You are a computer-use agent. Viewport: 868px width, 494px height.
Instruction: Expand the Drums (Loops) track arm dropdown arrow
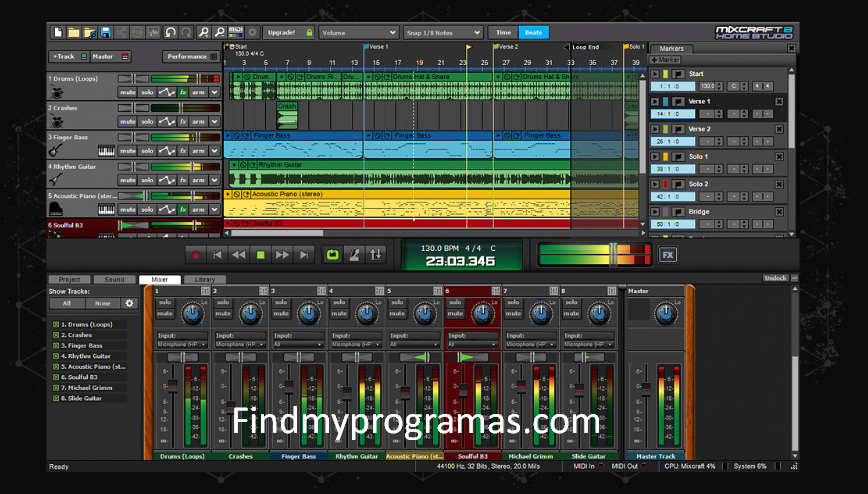(215, 92)
